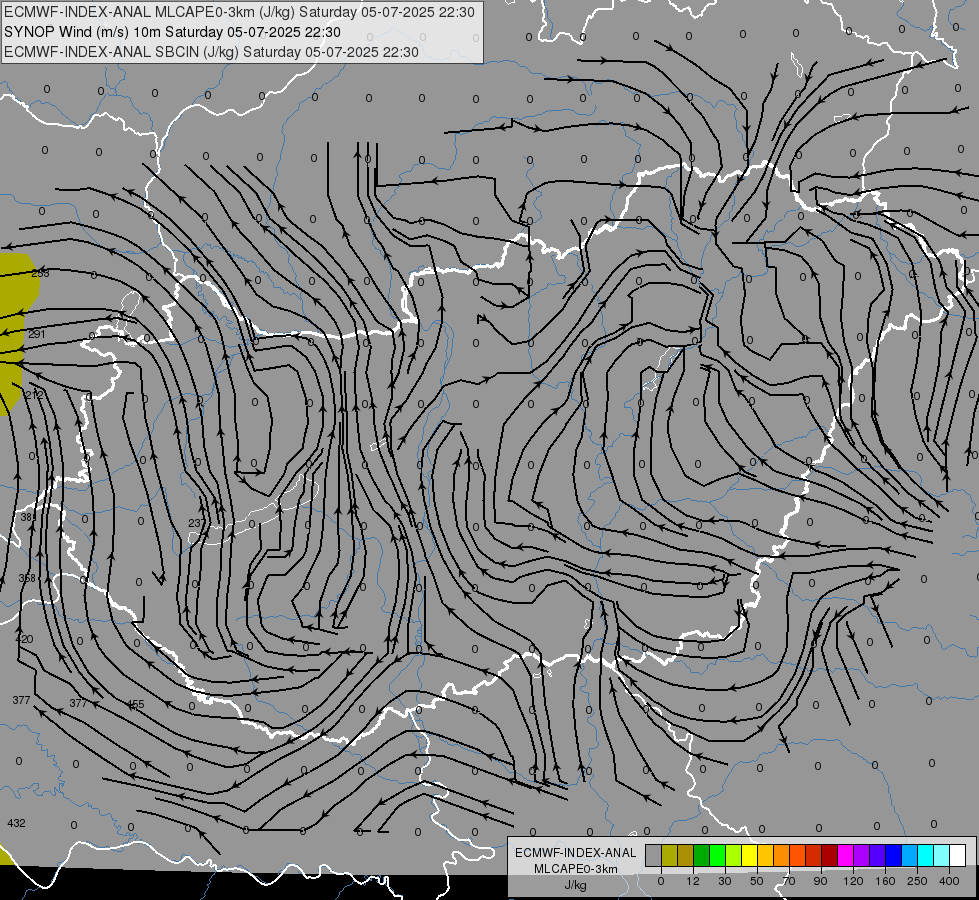This screenshot has height=900, width=979.
Task: Click the legend tick label '250'
Action: click(x=917, y=881)
